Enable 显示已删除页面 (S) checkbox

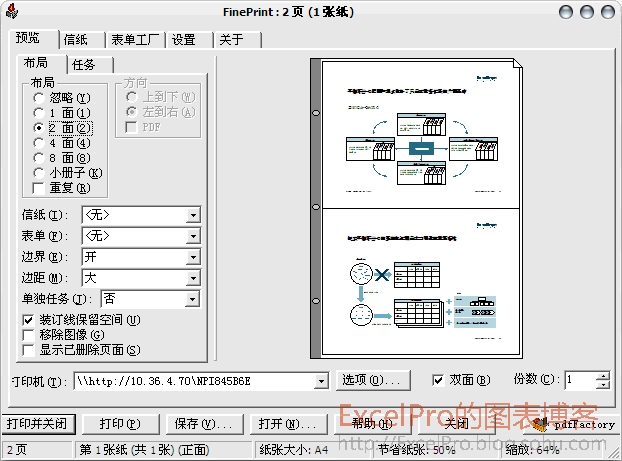28,350
